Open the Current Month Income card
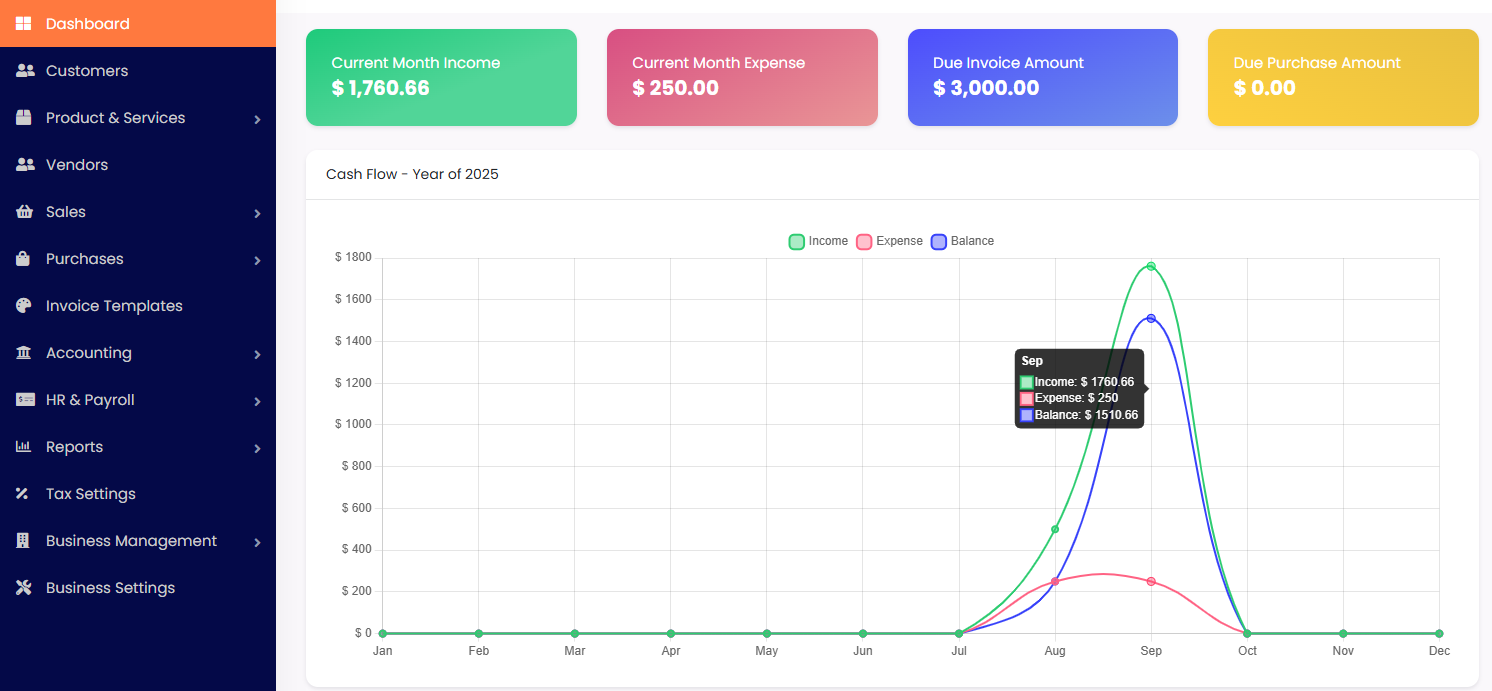The height and width of the screenshot is (691, 1492). [x=441, y=77]
